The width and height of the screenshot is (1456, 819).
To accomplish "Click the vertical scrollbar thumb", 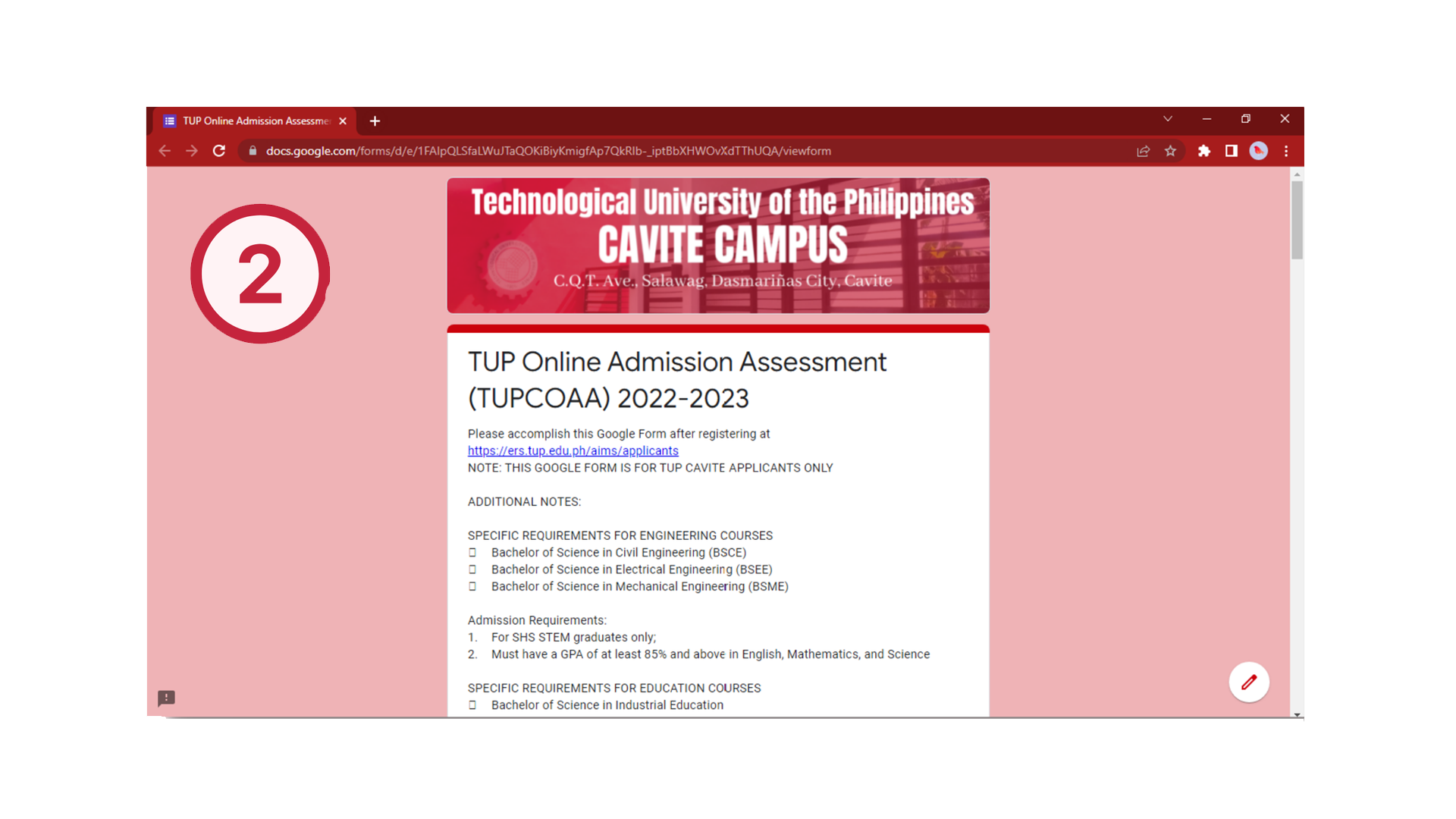I will click(1297, 220).
